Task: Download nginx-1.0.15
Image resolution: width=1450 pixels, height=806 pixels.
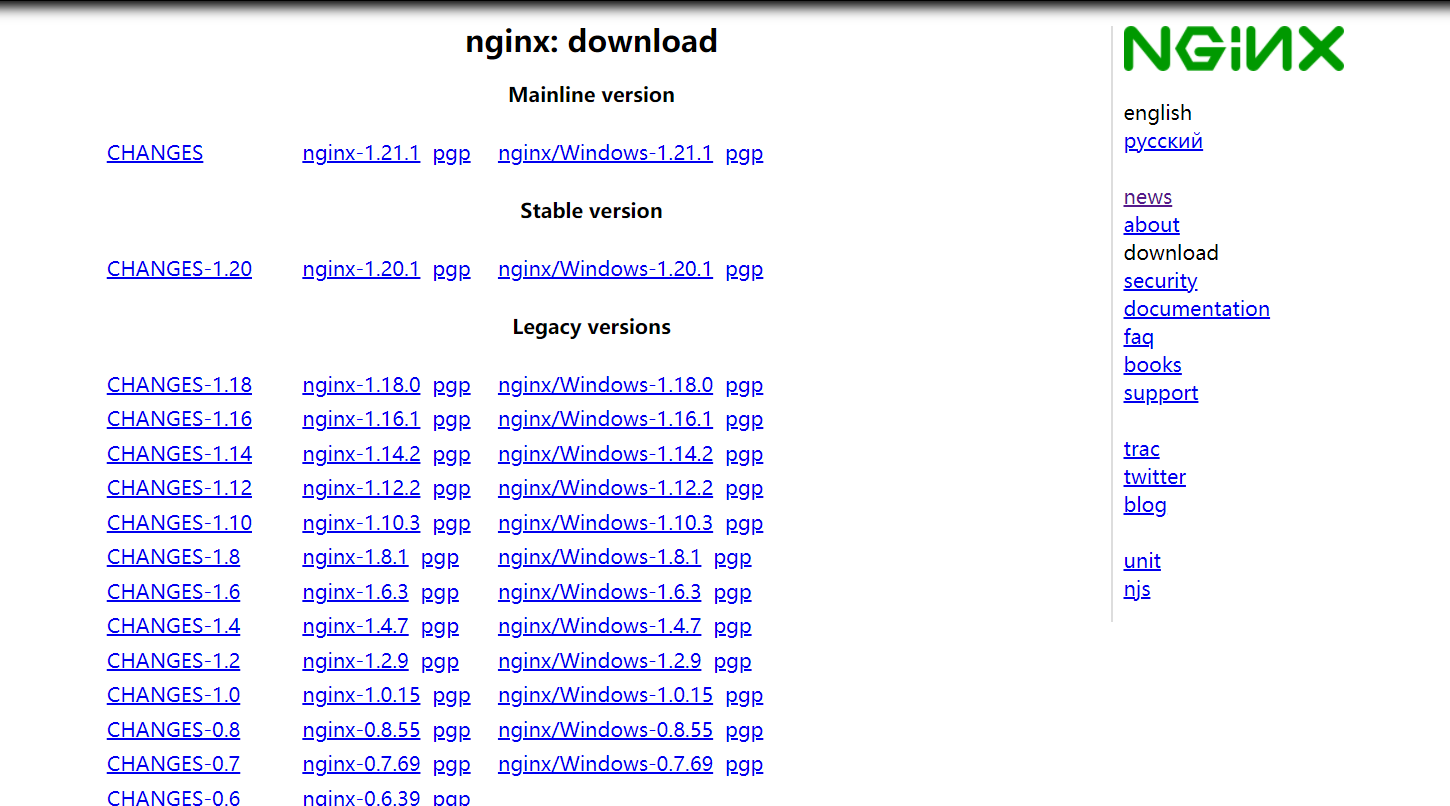Action: (x=361, y=695)
